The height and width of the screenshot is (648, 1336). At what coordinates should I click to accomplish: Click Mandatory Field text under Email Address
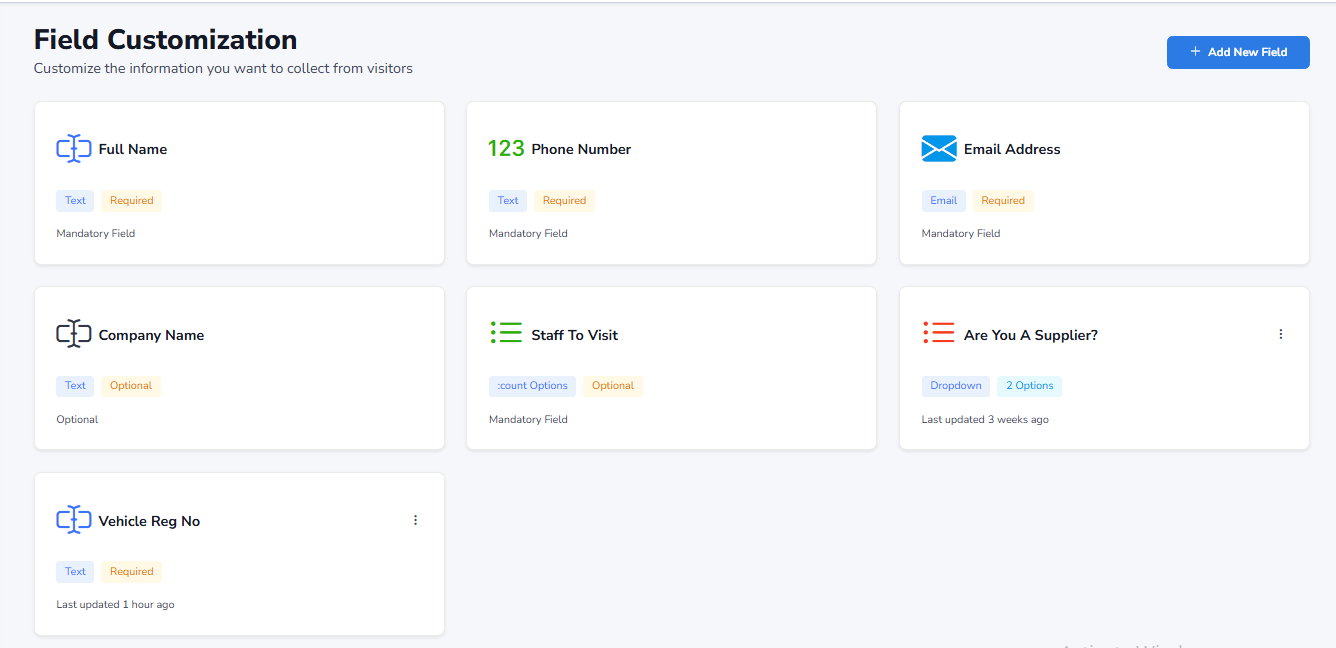961,233
